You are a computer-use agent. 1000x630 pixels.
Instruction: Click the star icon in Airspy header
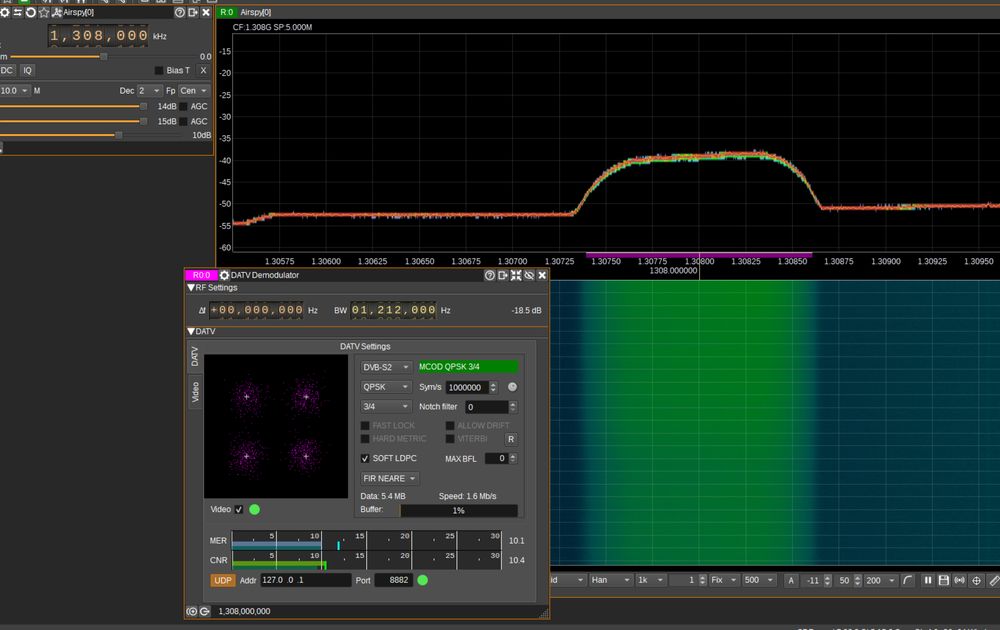click(x=43, y=12)
